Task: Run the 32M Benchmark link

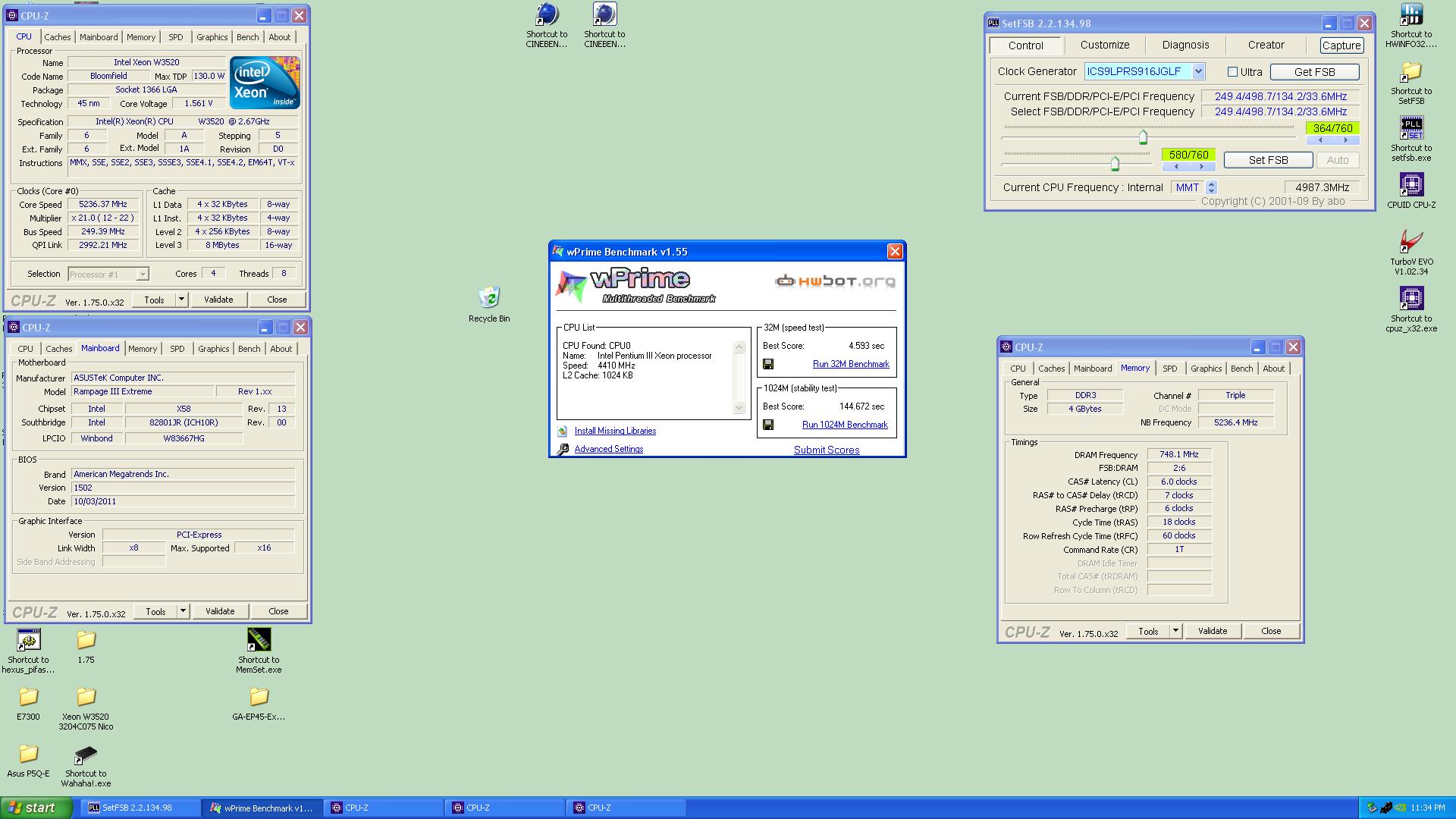Action: point(851,364)
